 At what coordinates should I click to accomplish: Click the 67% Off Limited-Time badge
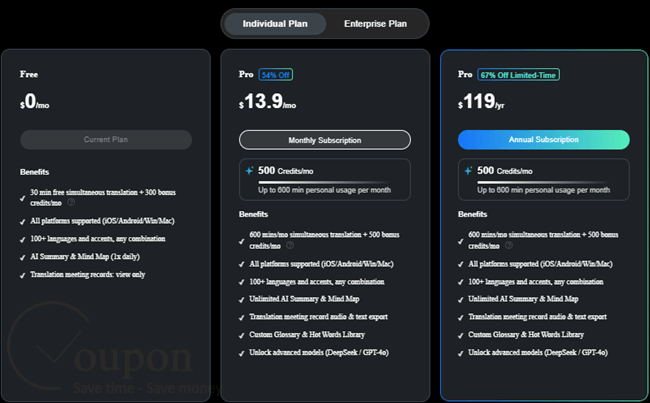(518, 75)
